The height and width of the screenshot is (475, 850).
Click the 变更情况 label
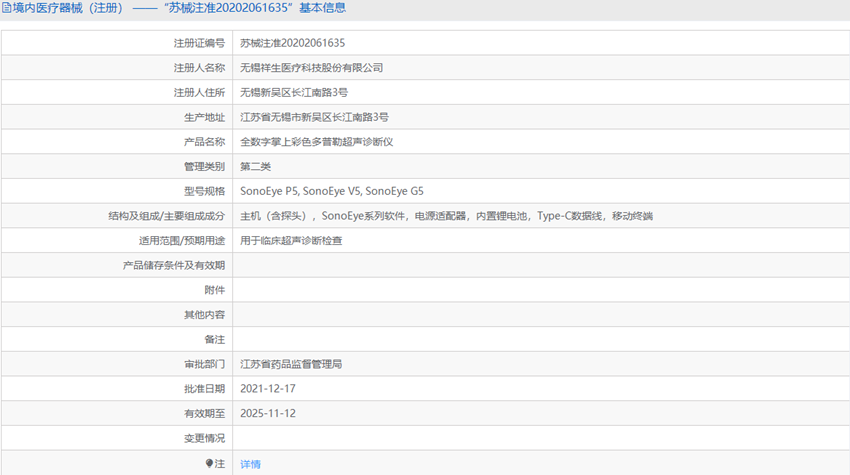point(204,438)
